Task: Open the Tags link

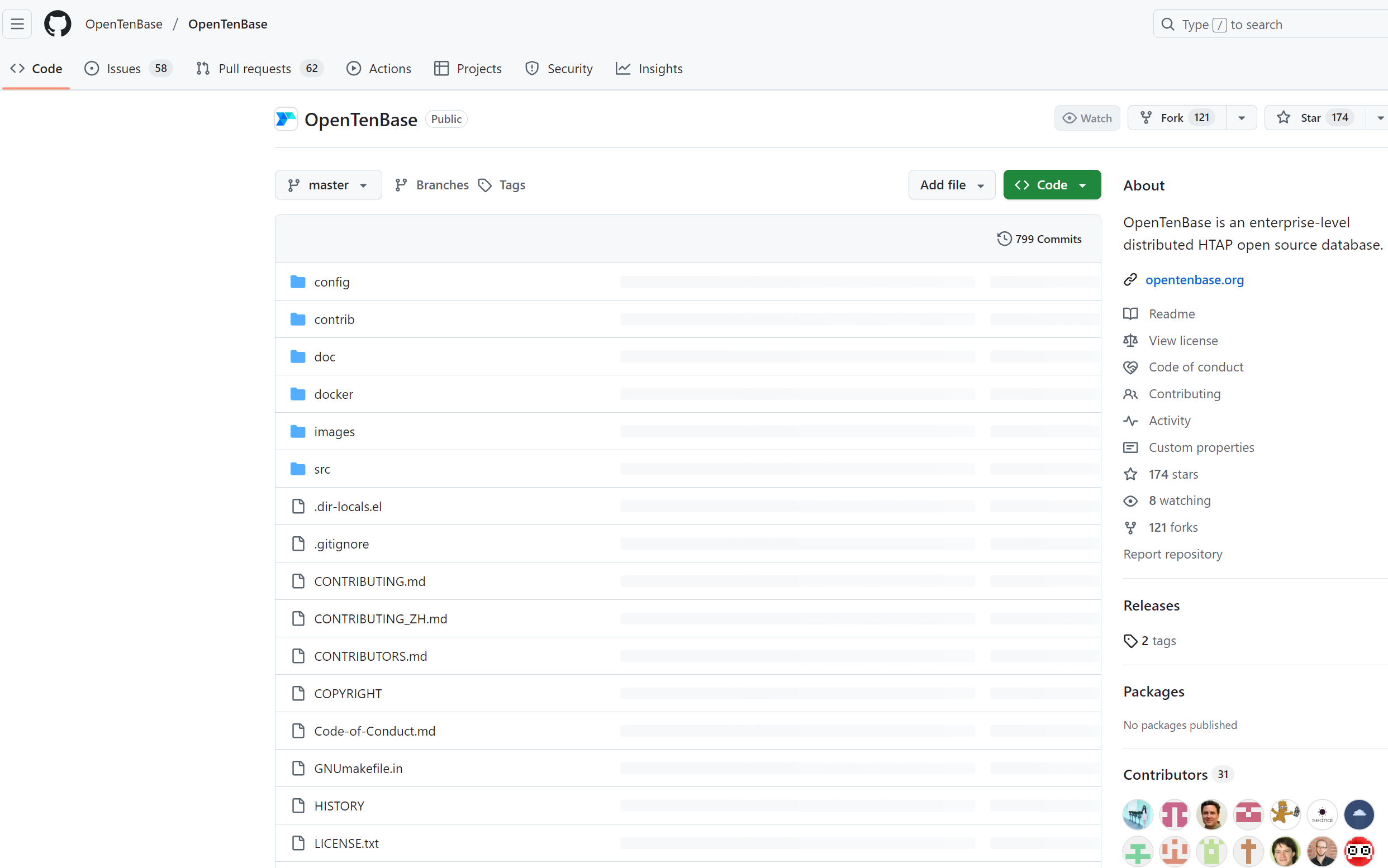Action: (502, 185)
